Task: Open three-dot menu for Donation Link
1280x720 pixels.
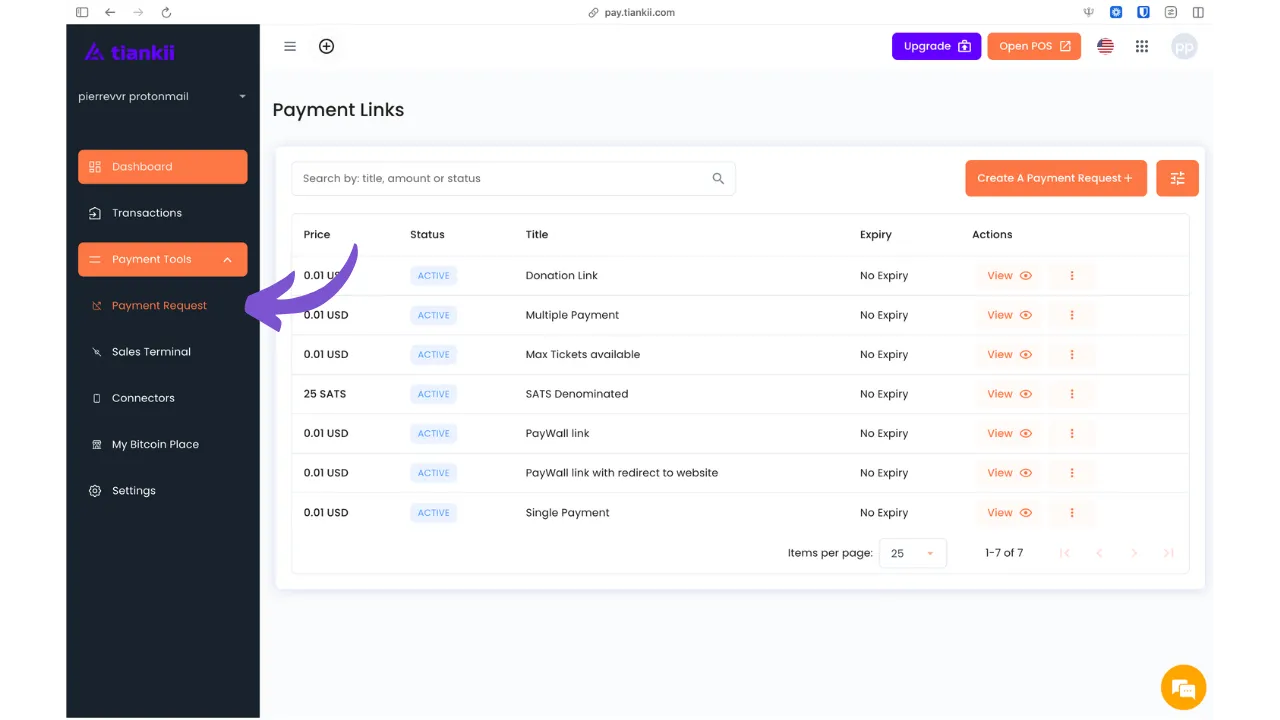Action: 1071,276
